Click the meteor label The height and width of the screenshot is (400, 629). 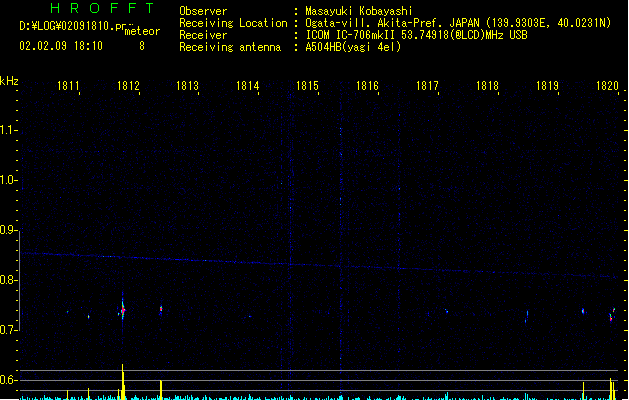click(x=142, y=31)
